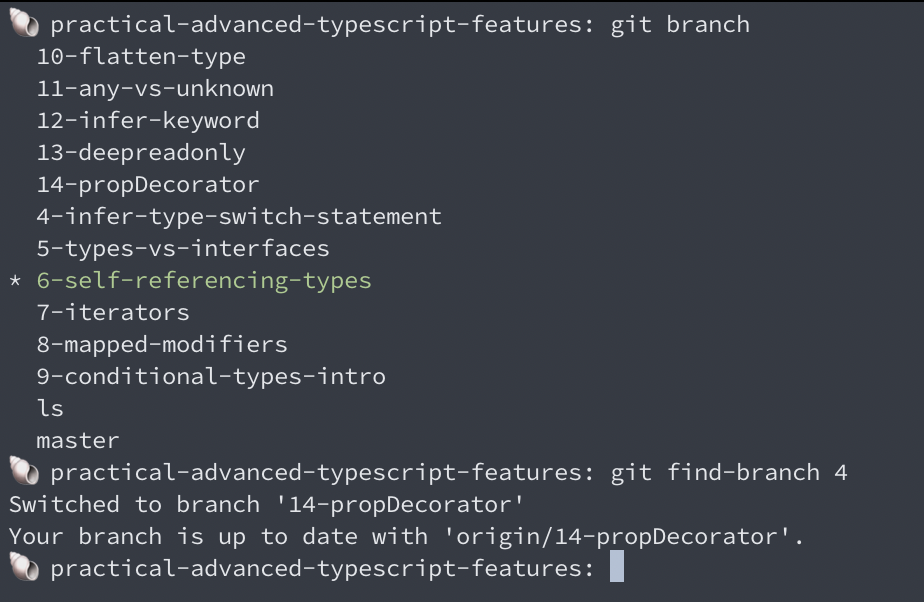Screen dimensions: 924x602
Task: Click the 13-deepreadonly branch entry
Action: pos(141,153)
